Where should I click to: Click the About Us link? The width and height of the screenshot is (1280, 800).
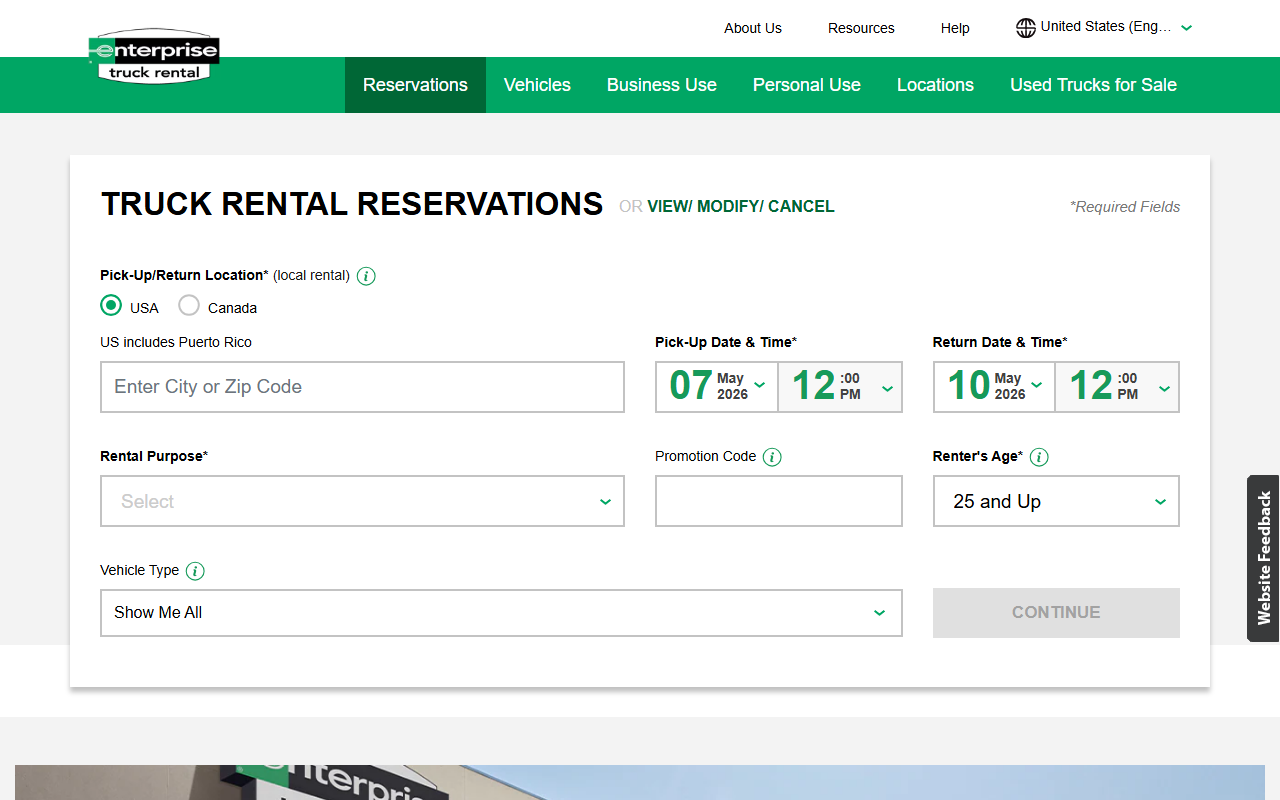click(753, 28)
